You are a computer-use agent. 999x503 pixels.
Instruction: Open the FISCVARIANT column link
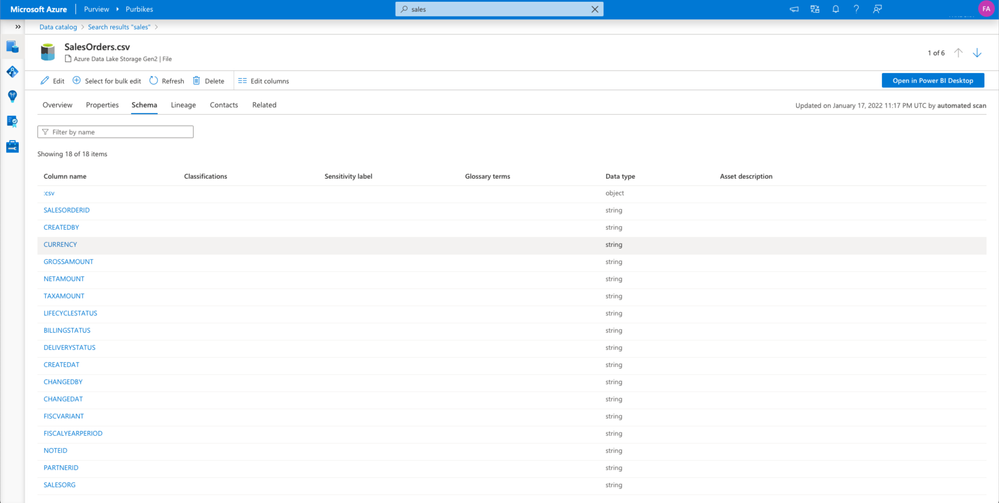pyautogui.click(x=64, y=416)
